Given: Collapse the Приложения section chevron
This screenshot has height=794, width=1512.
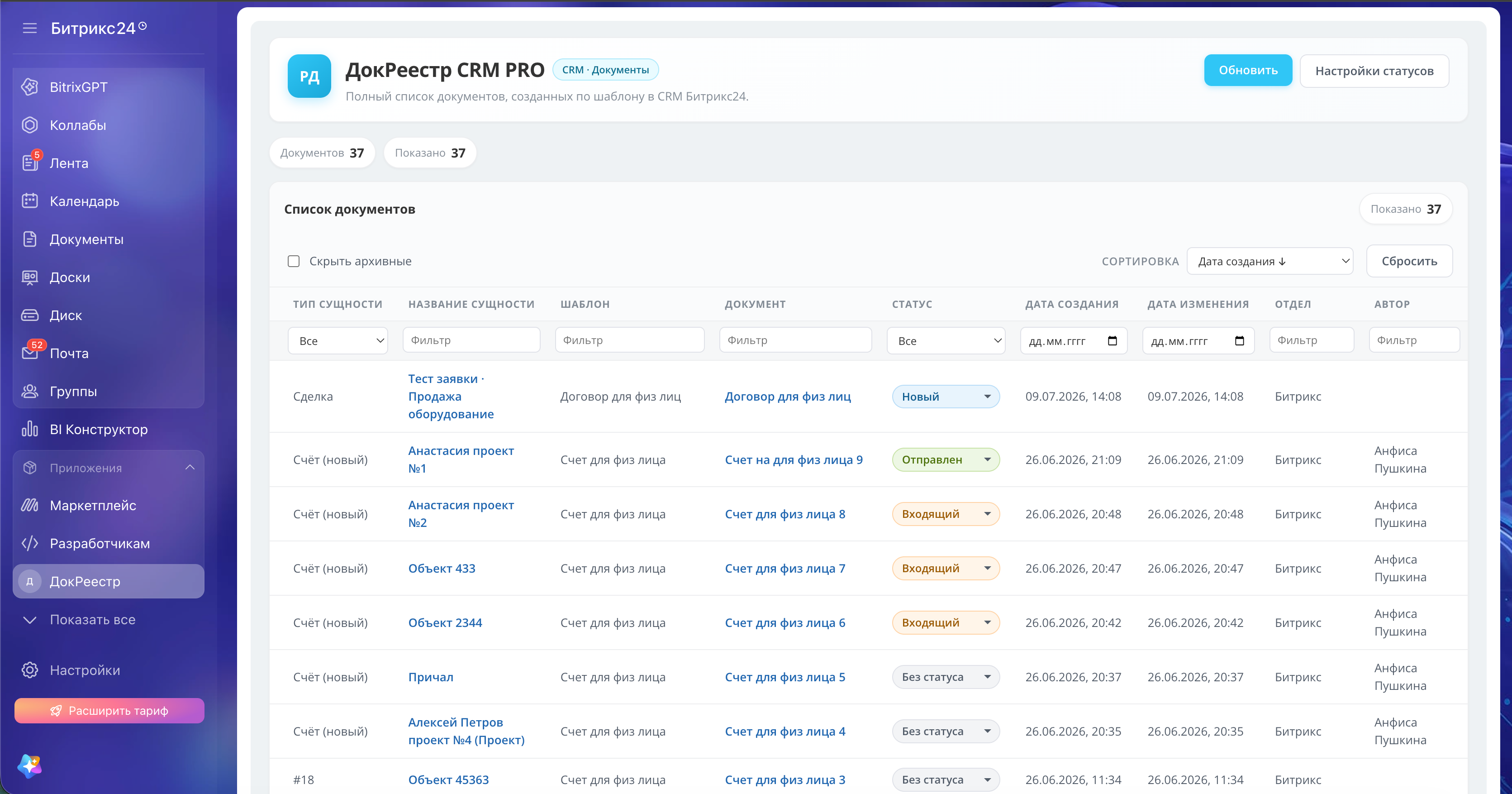Looking at the screenshot, I should tap(190, 468).
